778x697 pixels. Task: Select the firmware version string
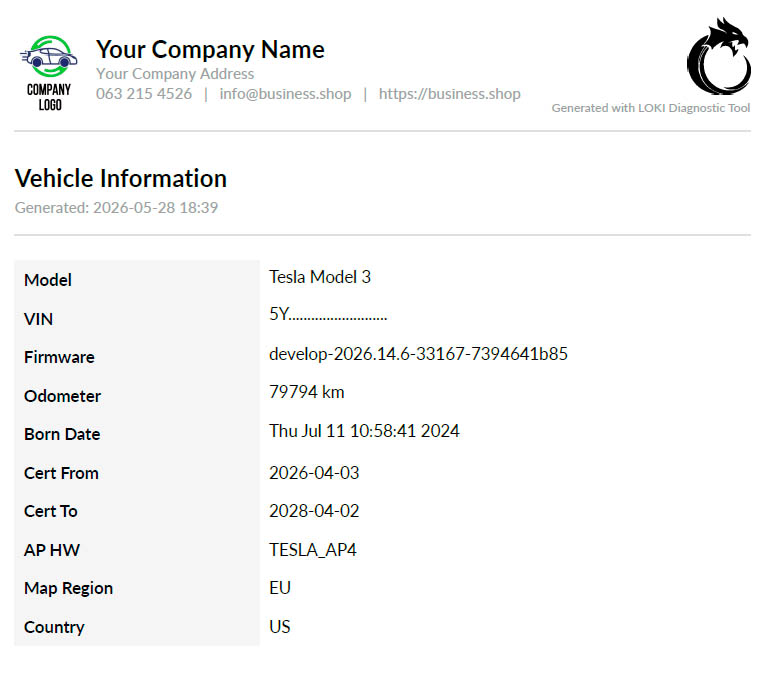click(418, 354)
